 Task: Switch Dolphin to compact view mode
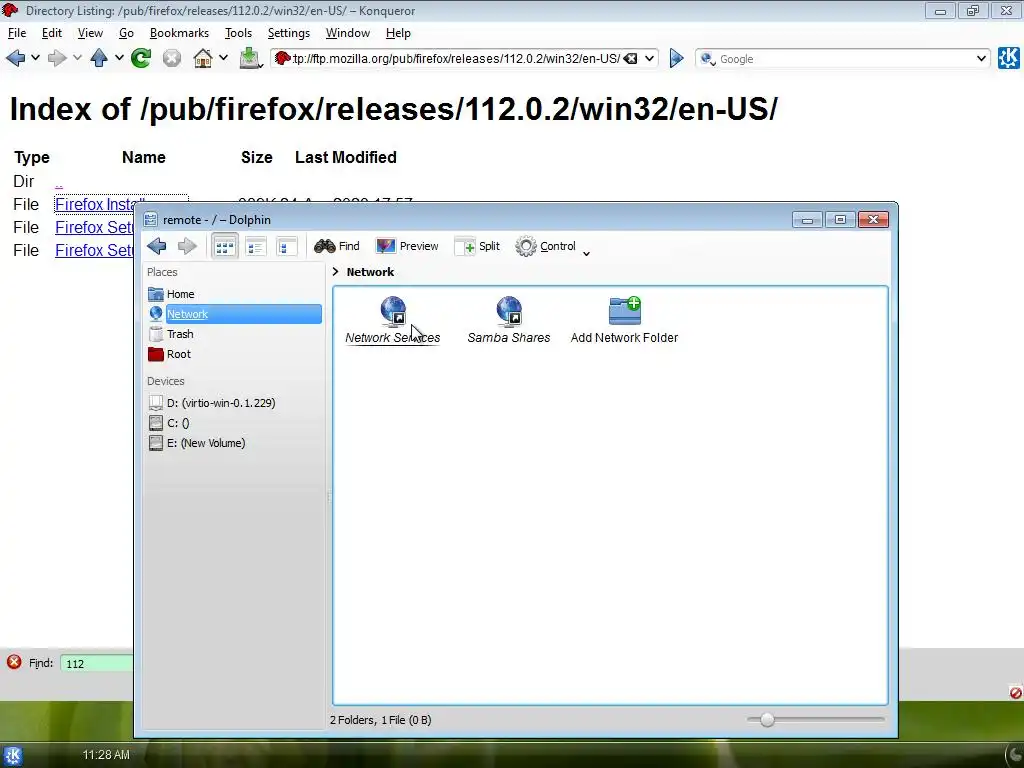point(255,247)
